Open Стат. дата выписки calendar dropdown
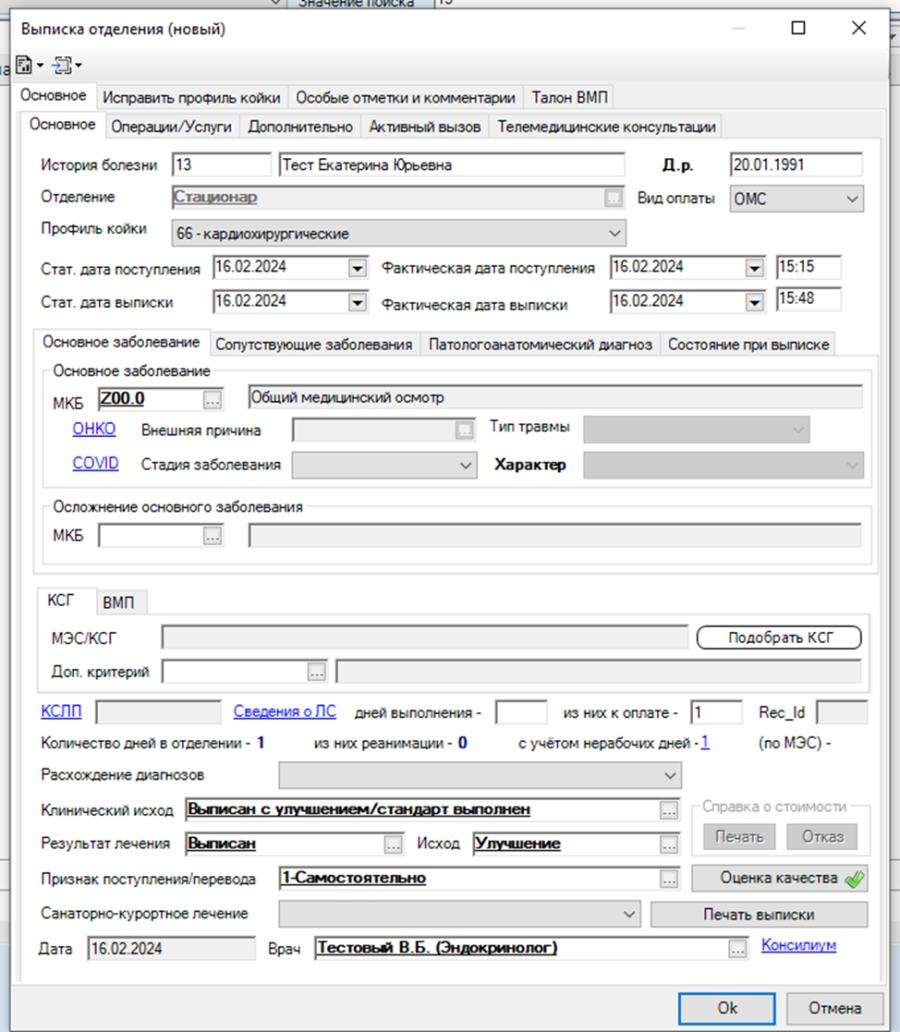This screenshot has width=900, height=1032. [357, 302]
